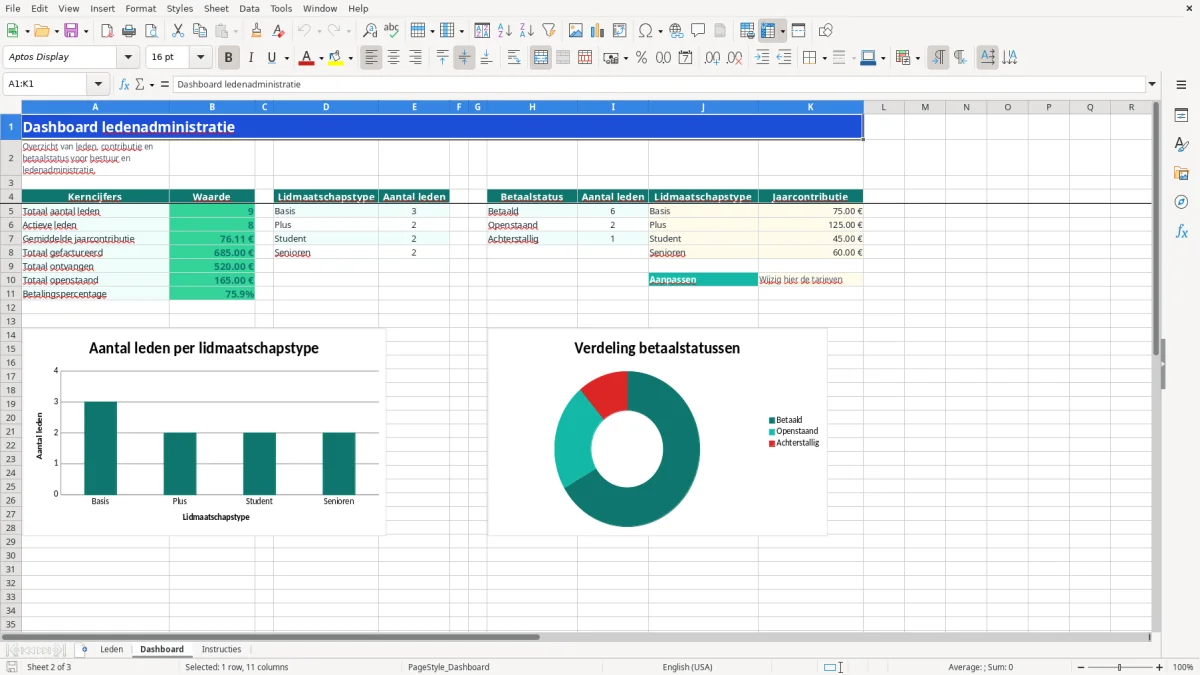The width and height of the screenshot is (1200, 675).
Task: Open the Freeze Rows and Columns dropdown arrow
Action: 783,31
